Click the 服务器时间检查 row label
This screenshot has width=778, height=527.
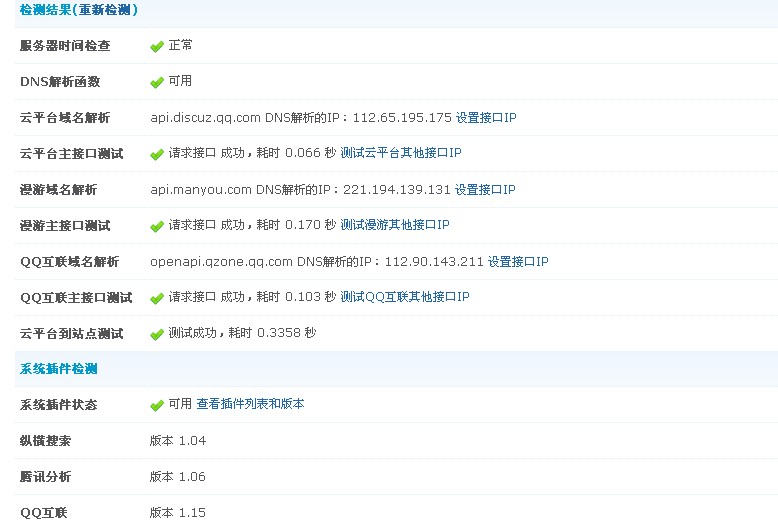[65, 46]
